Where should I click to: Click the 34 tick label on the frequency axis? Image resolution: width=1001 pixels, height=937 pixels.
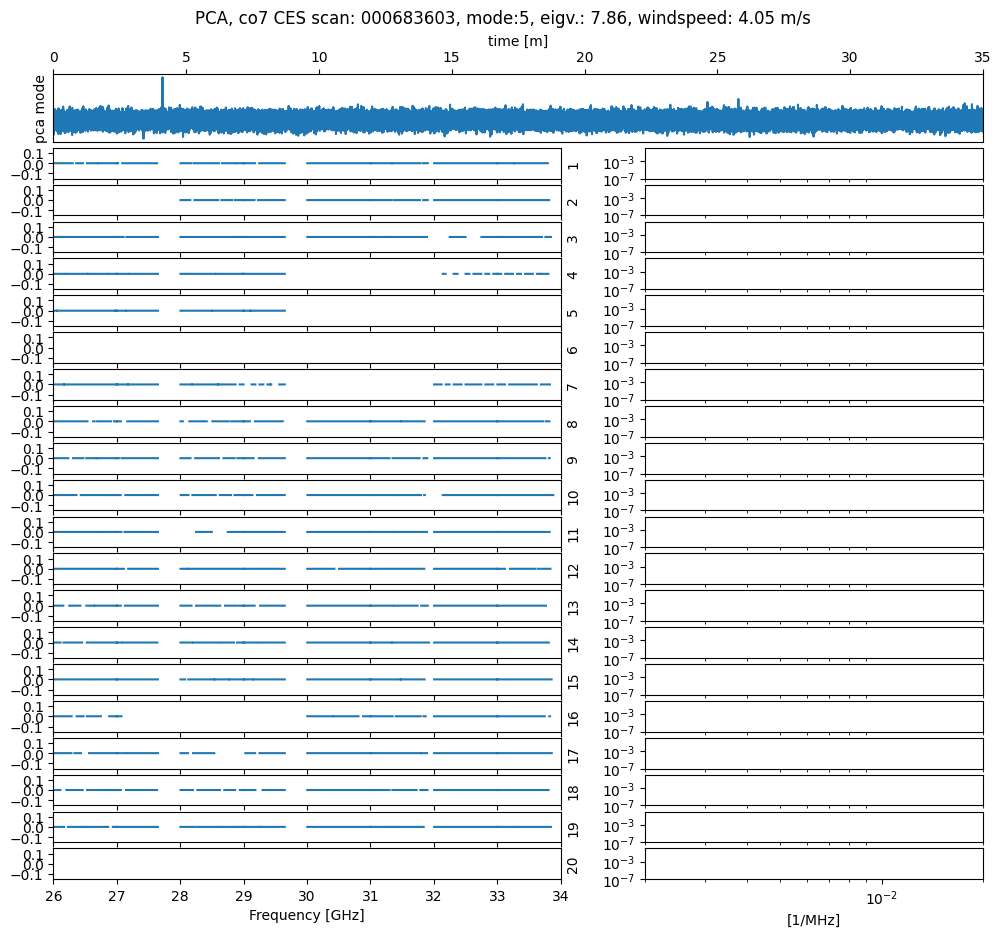point(560,896)
